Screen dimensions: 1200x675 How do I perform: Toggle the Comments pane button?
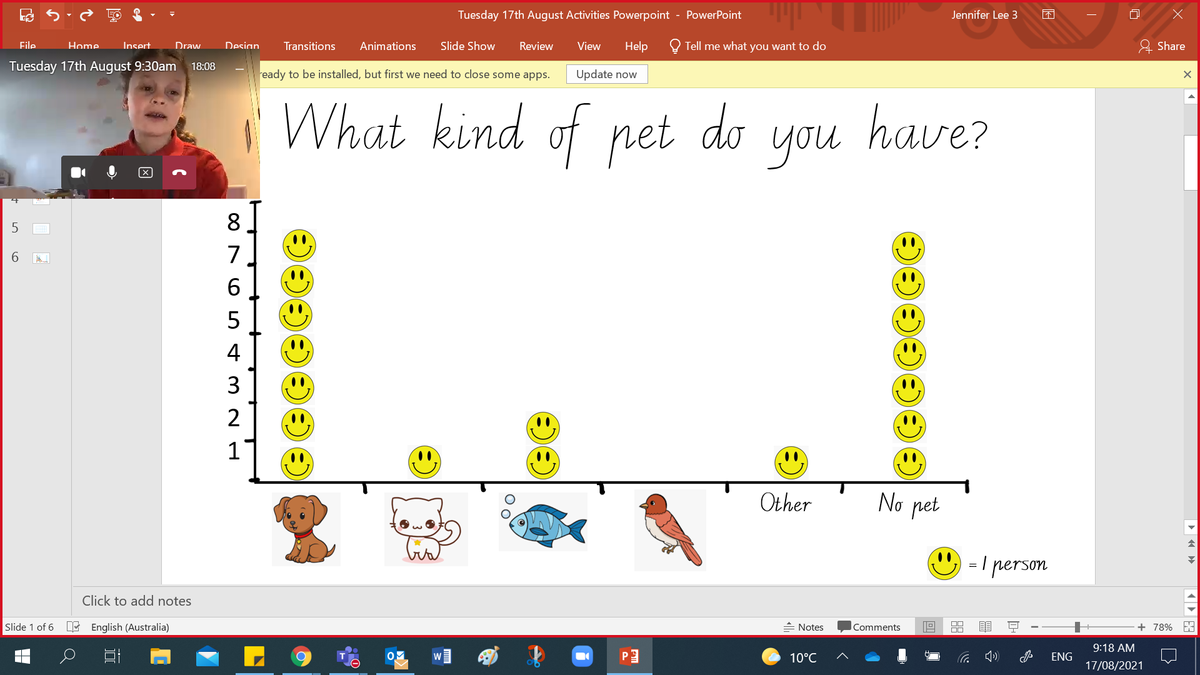point(869,627)
